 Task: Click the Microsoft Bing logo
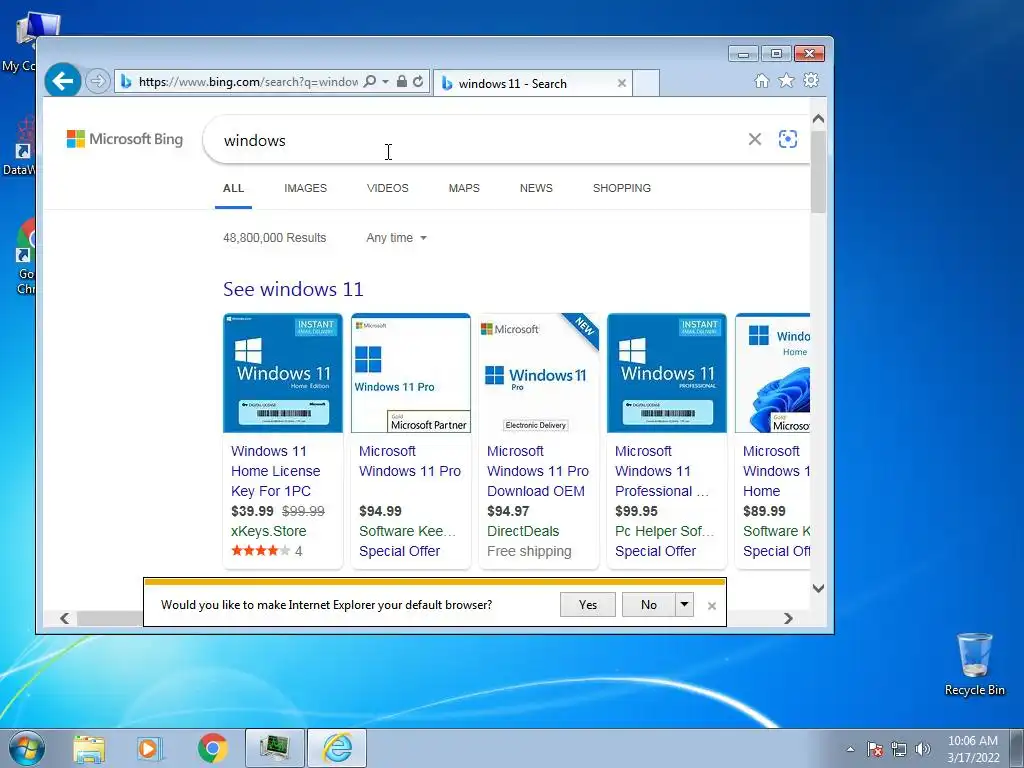coord(125,139)
